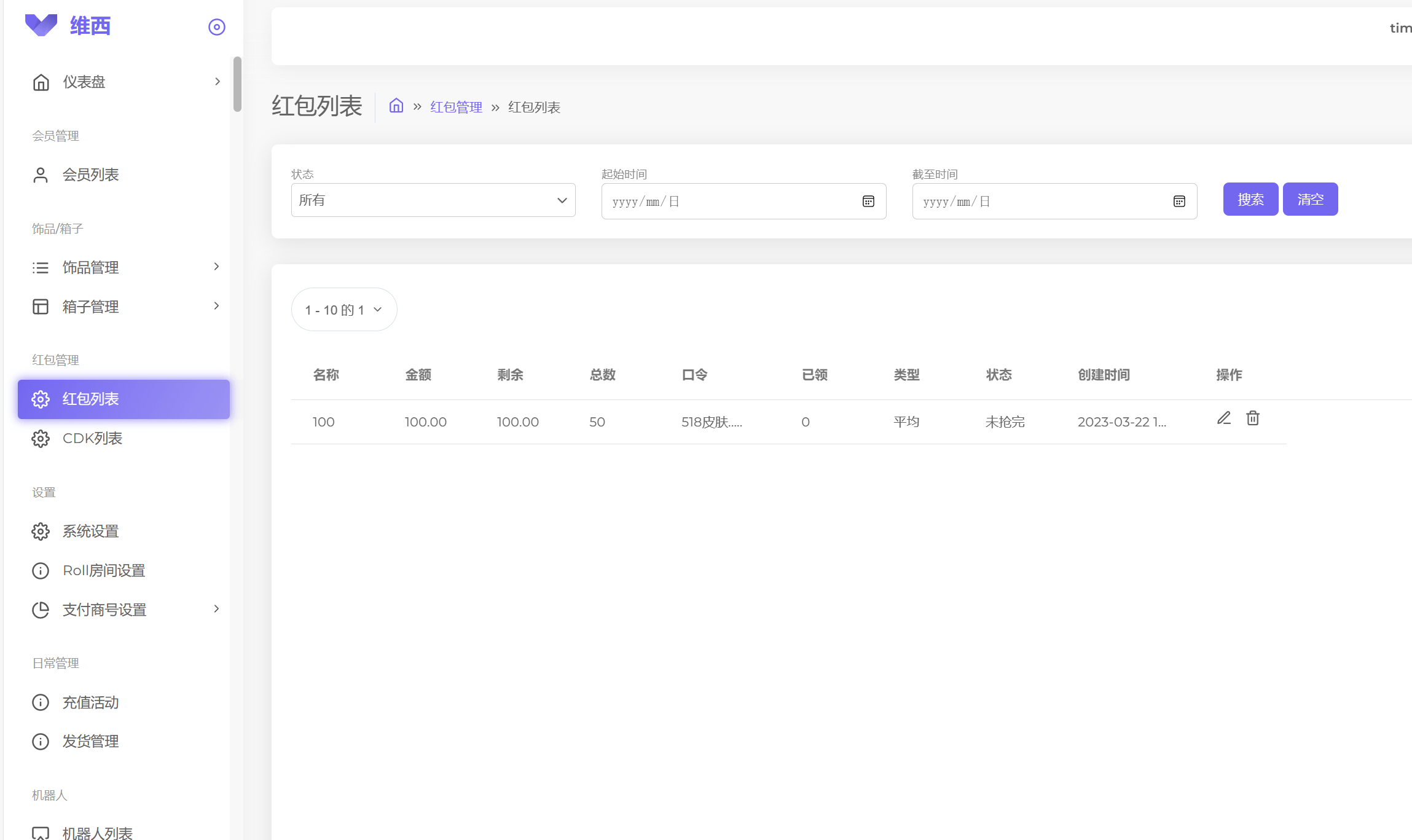Open the 起始时间 calendar picker icon
This screenshot has height=840, width=1412.
tap(868, 202)
